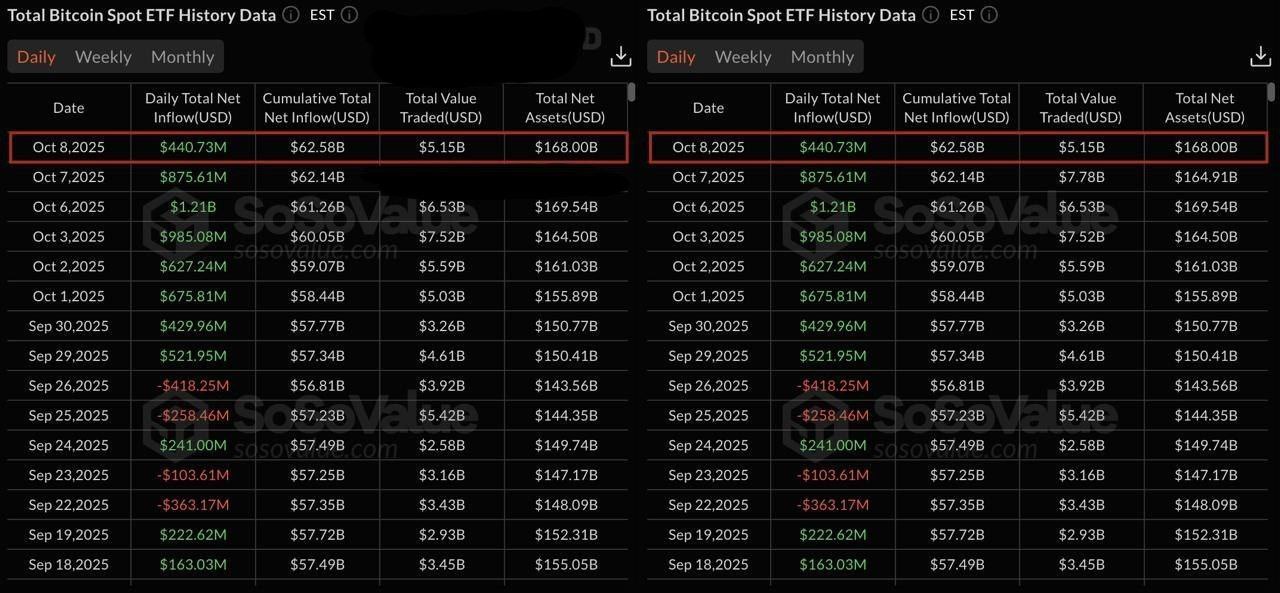Click info icon next to right EST label

989,15
